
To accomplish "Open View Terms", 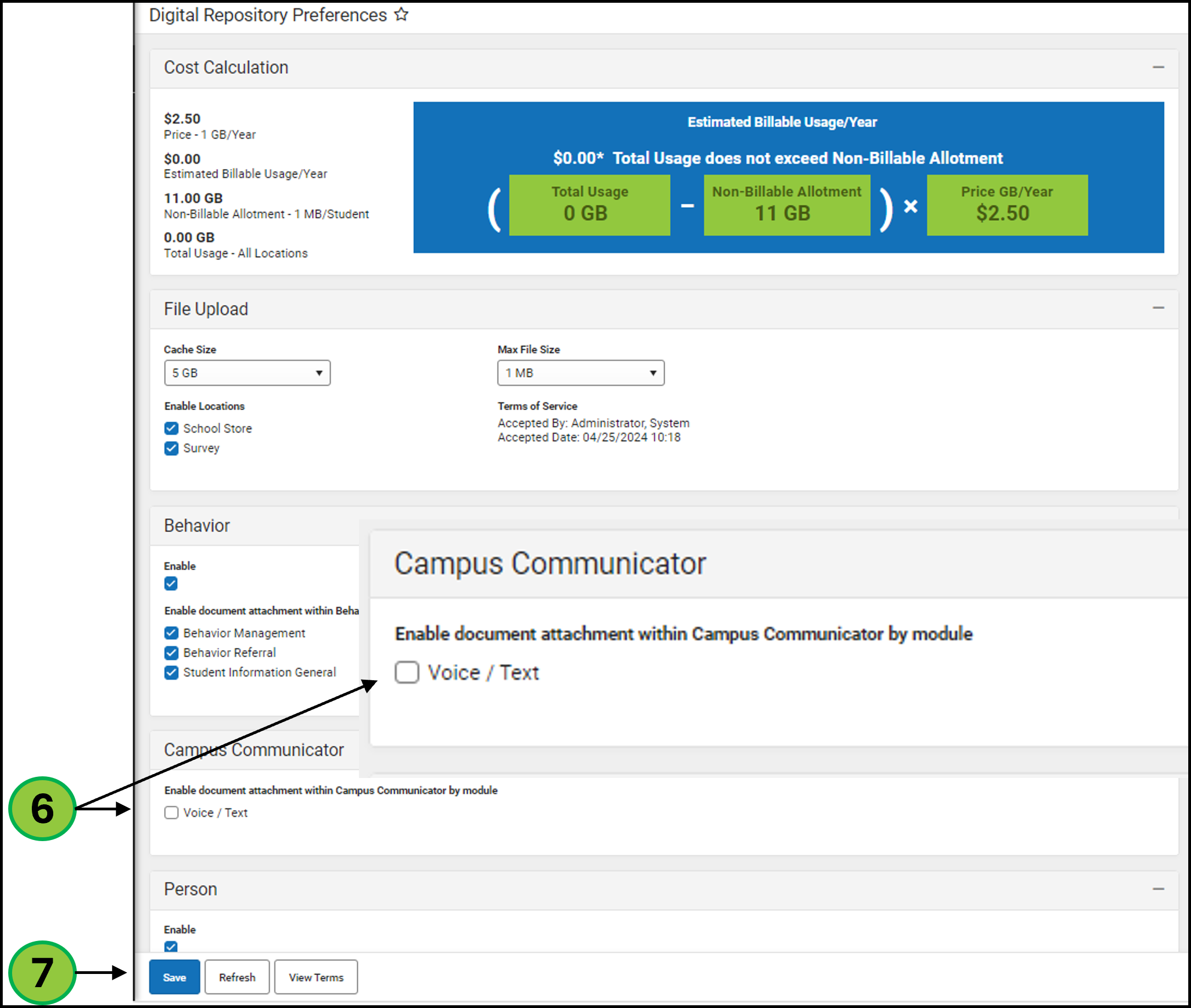I will click(x=316, y=977).
